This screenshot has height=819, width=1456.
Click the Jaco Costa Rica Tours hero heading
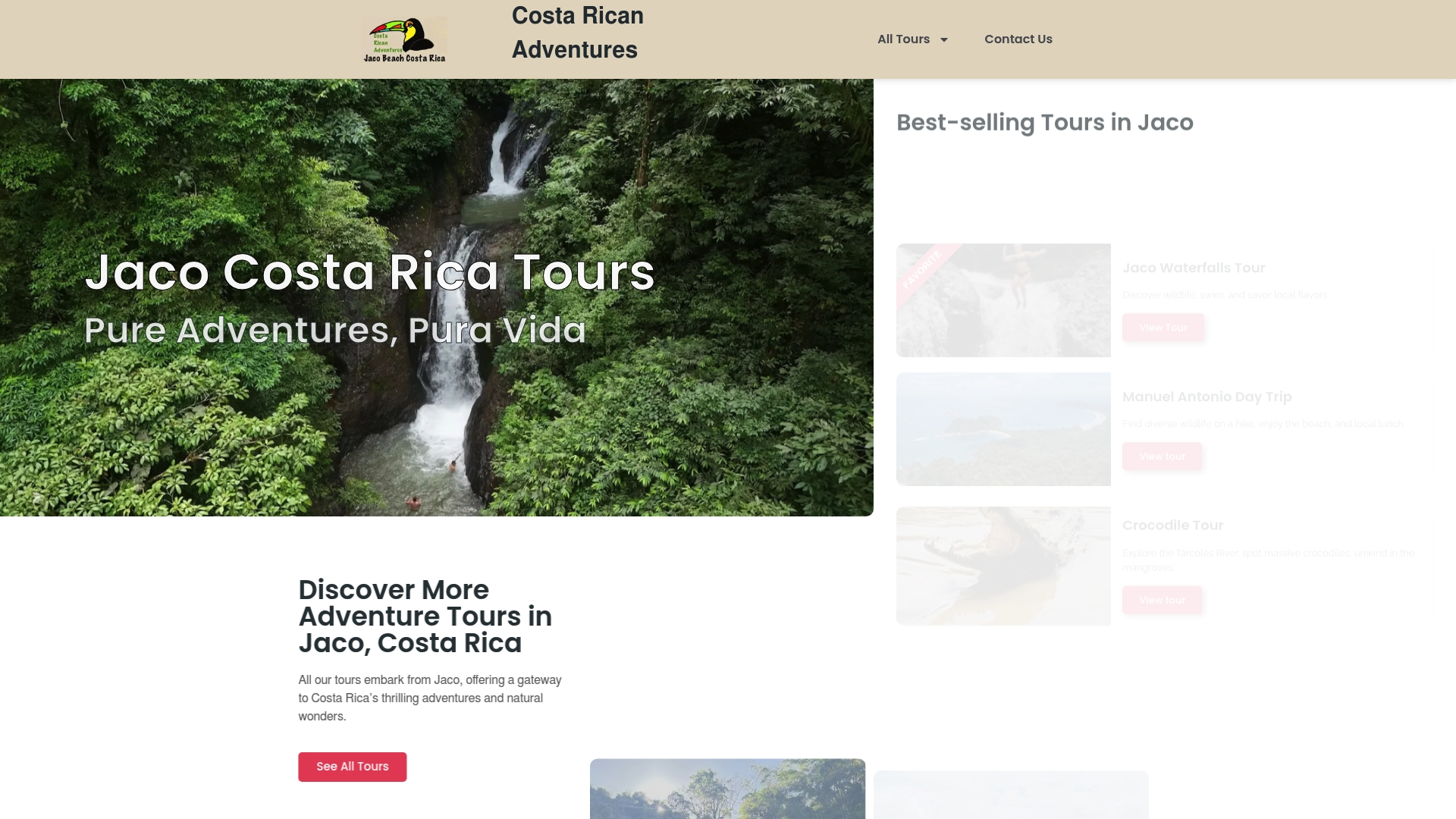click(x=369, y=272)
